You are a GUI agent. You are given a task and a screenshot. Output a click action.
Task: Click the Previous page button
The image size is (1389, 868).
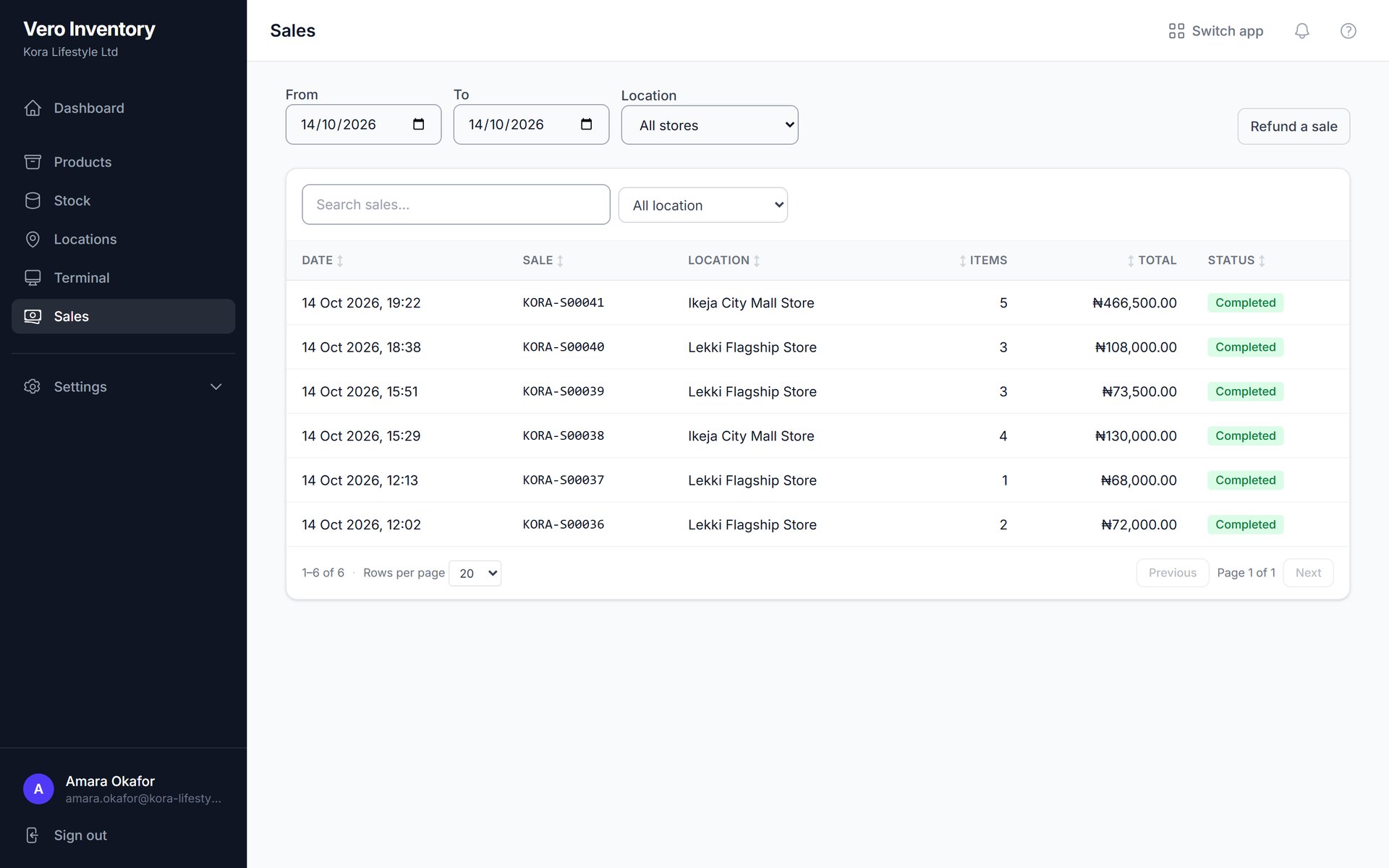tap(1172, 573)
